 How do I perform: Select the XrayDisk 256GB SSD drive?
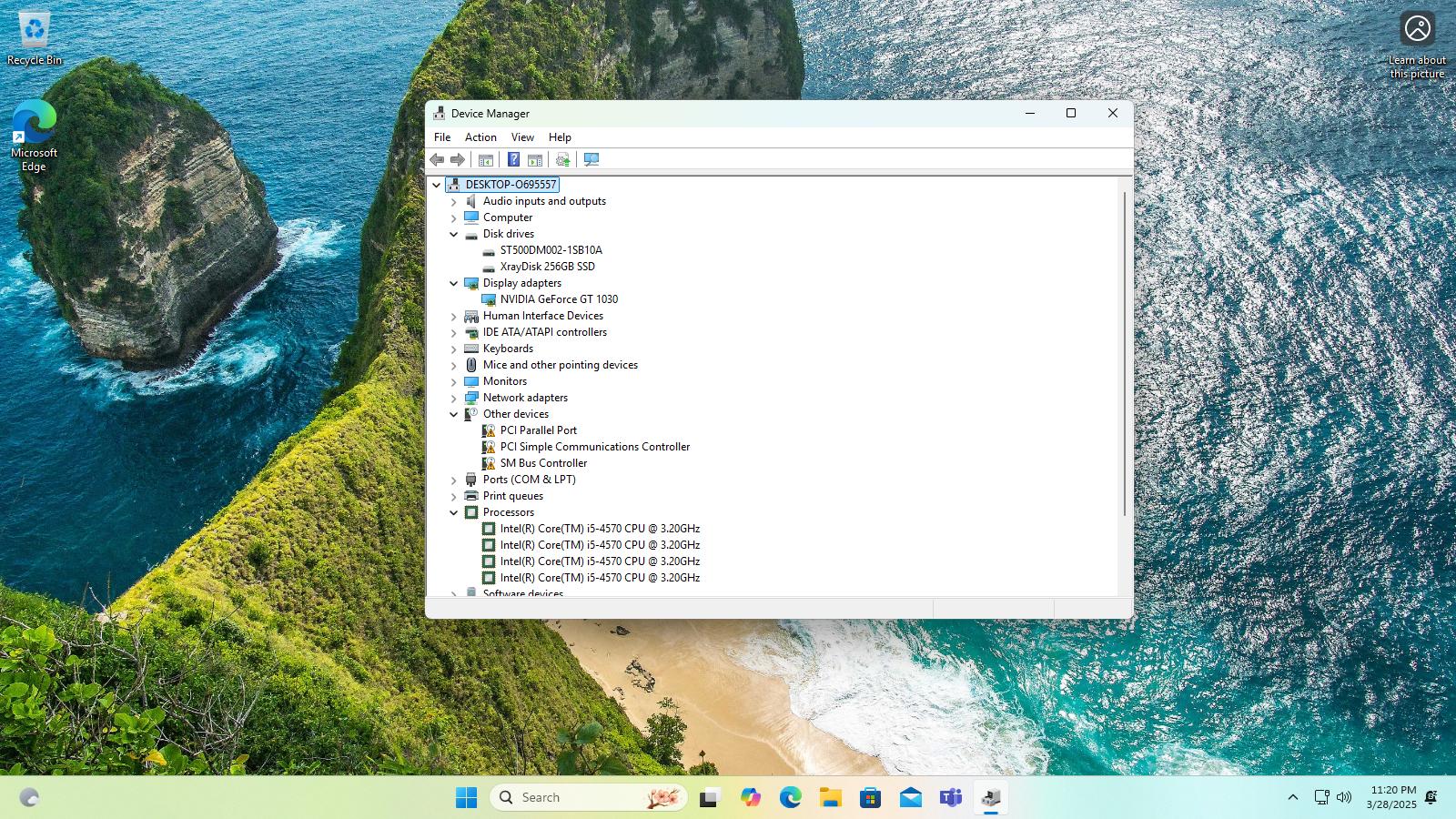point(547,267)
